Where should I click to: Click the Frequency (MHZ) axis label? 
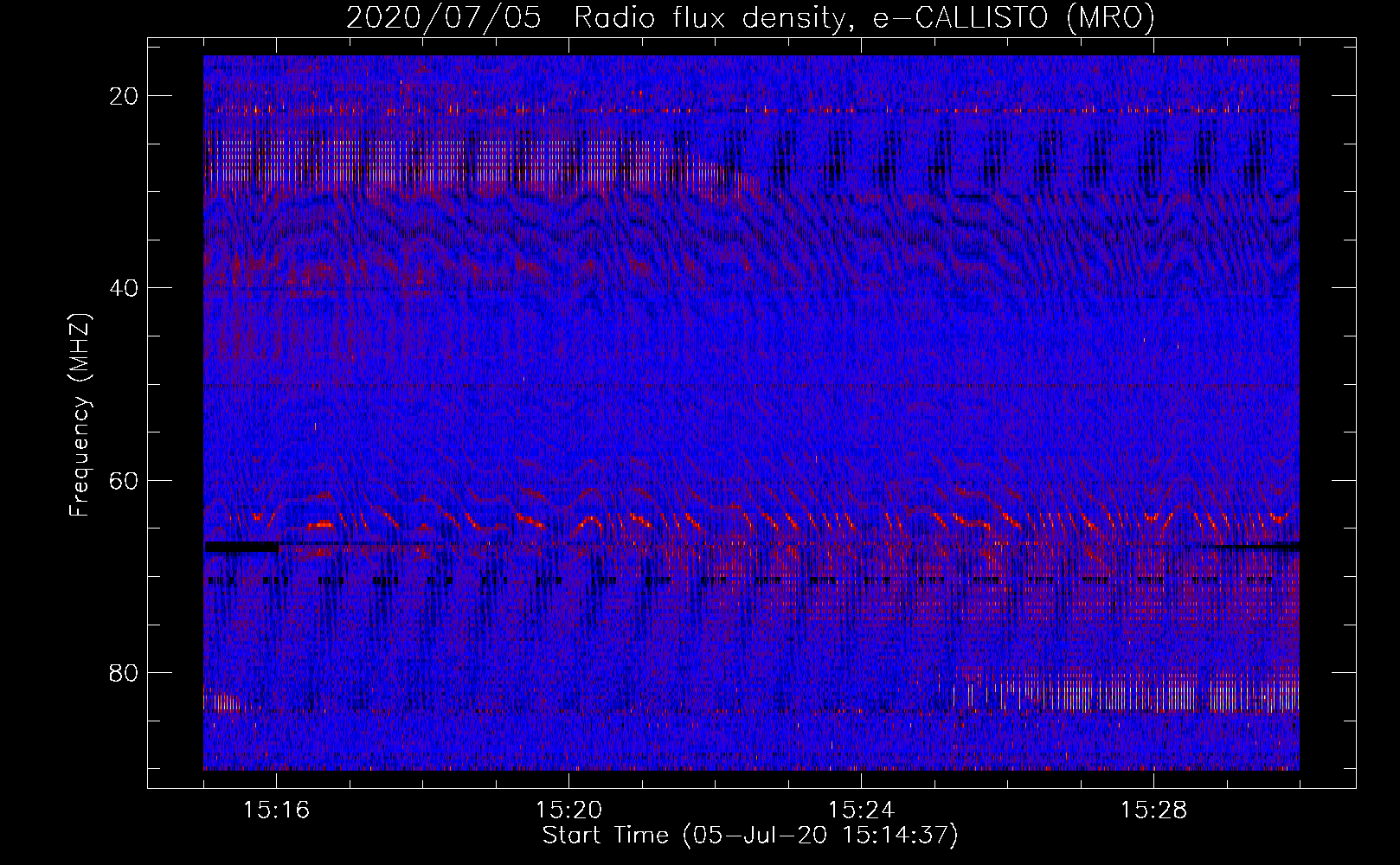coord(80,415)
